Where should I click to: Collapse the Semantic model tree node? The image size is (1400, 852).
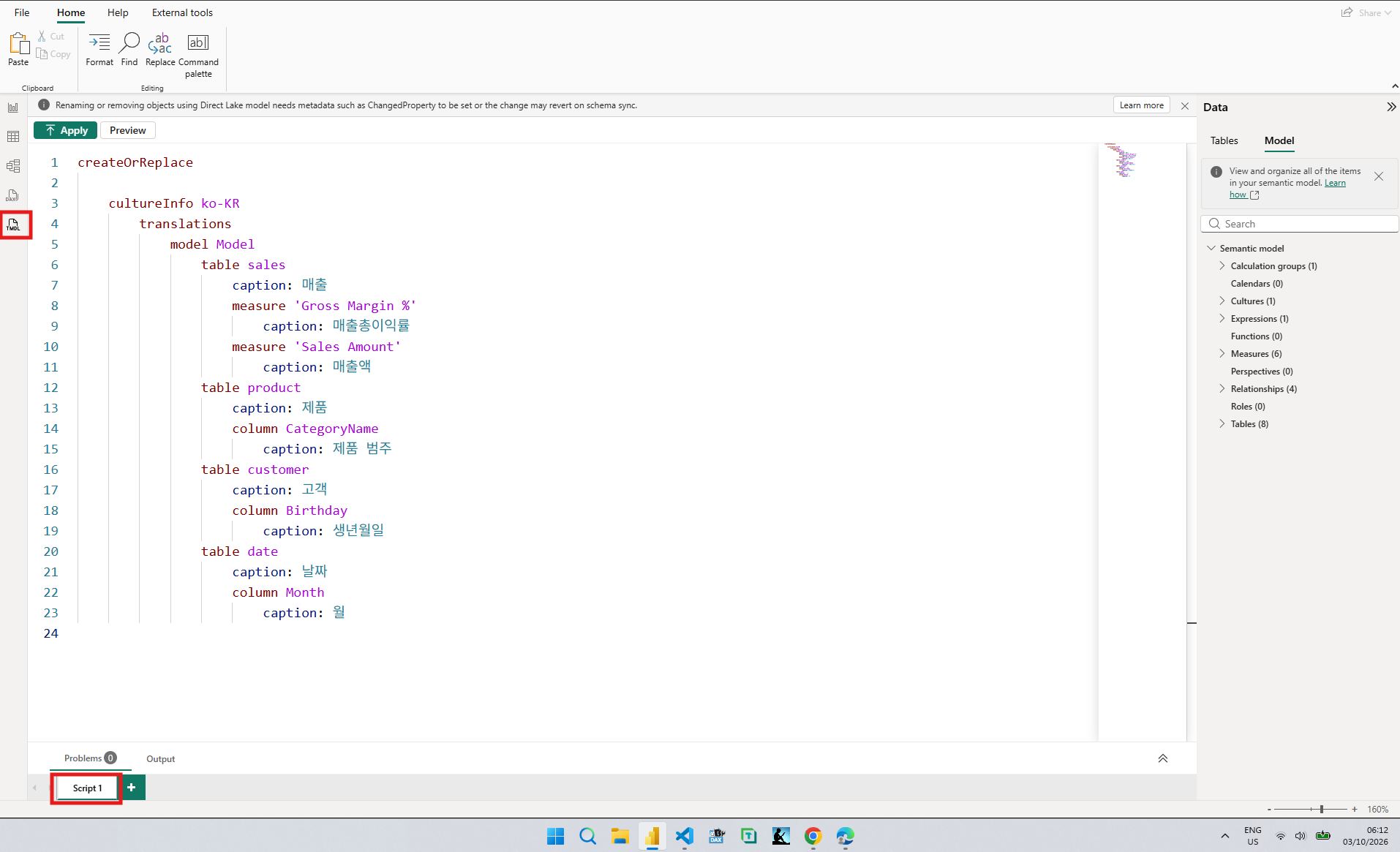(x=1211, y=249)
